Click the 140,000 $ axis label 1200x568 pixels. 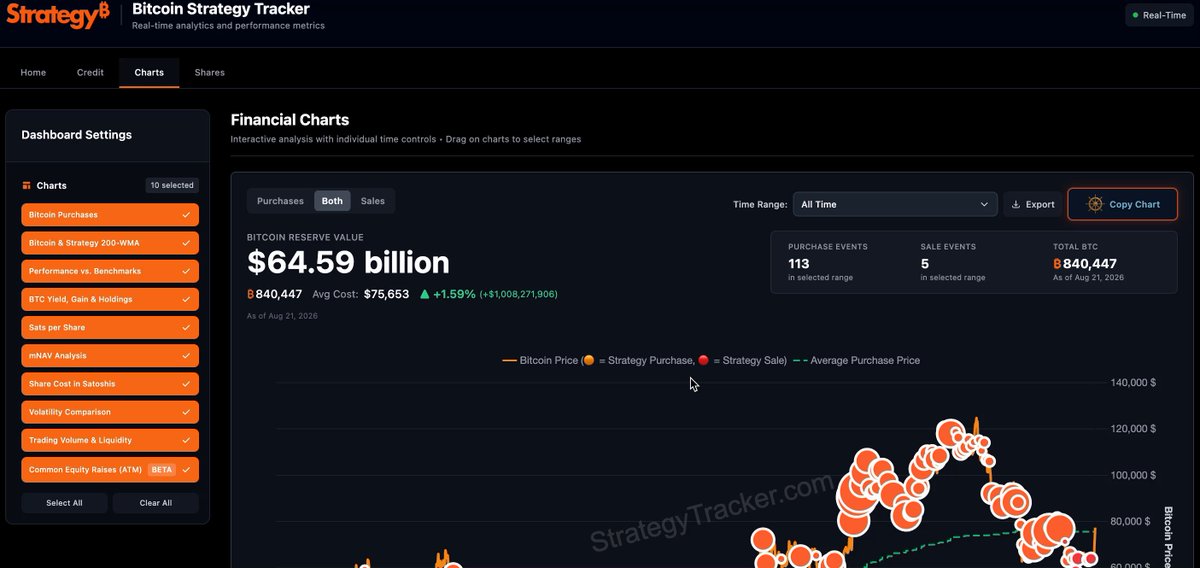(x=1133, y=383)
